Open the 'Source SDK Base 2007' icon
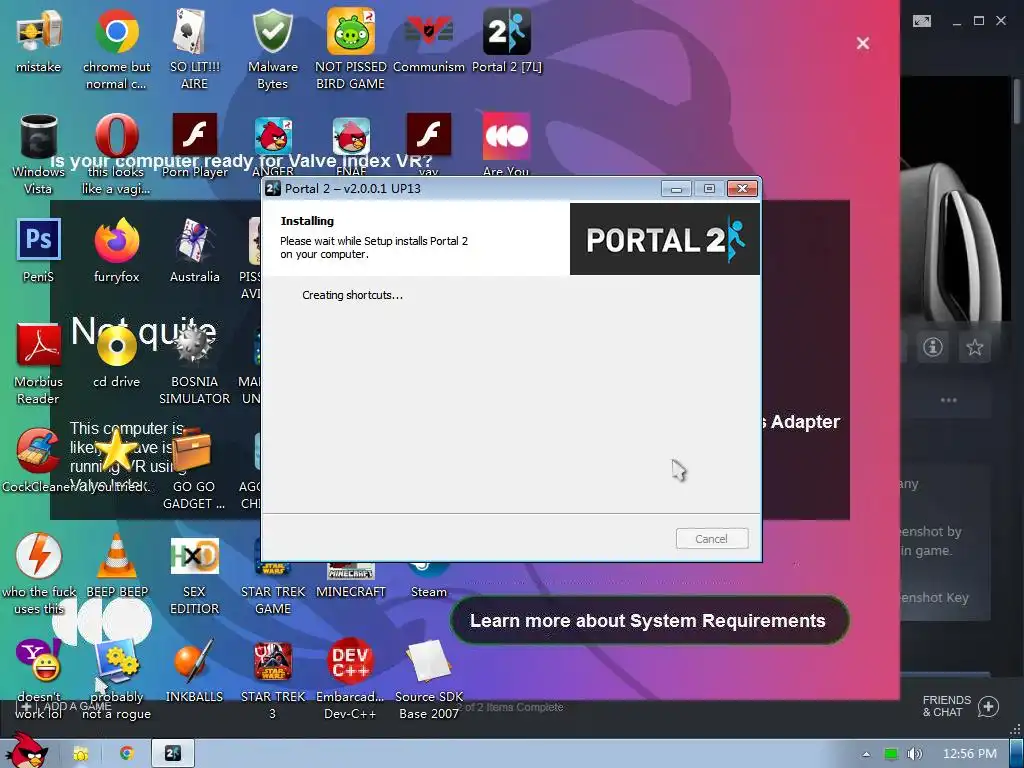Viewport: 1024px width, 768px height. [428, 661]
